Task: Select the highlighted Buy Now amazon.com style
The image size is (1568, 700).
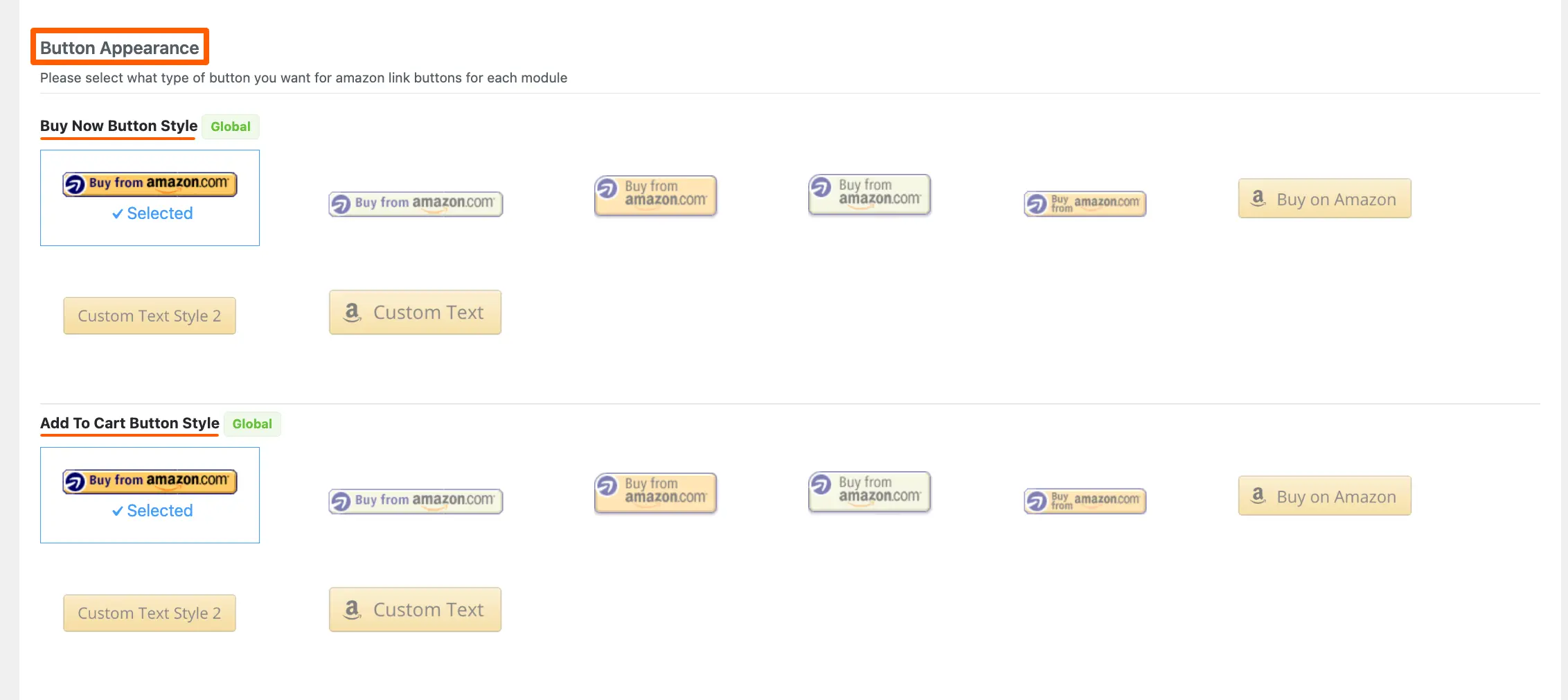Action: click(150, 184)
